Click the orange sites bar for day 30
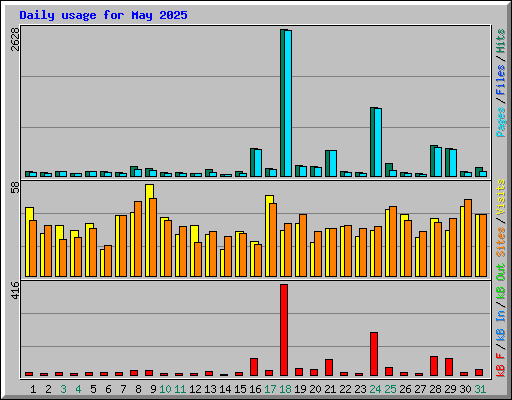Screen dimensions: 512x400 click(468, 238)
